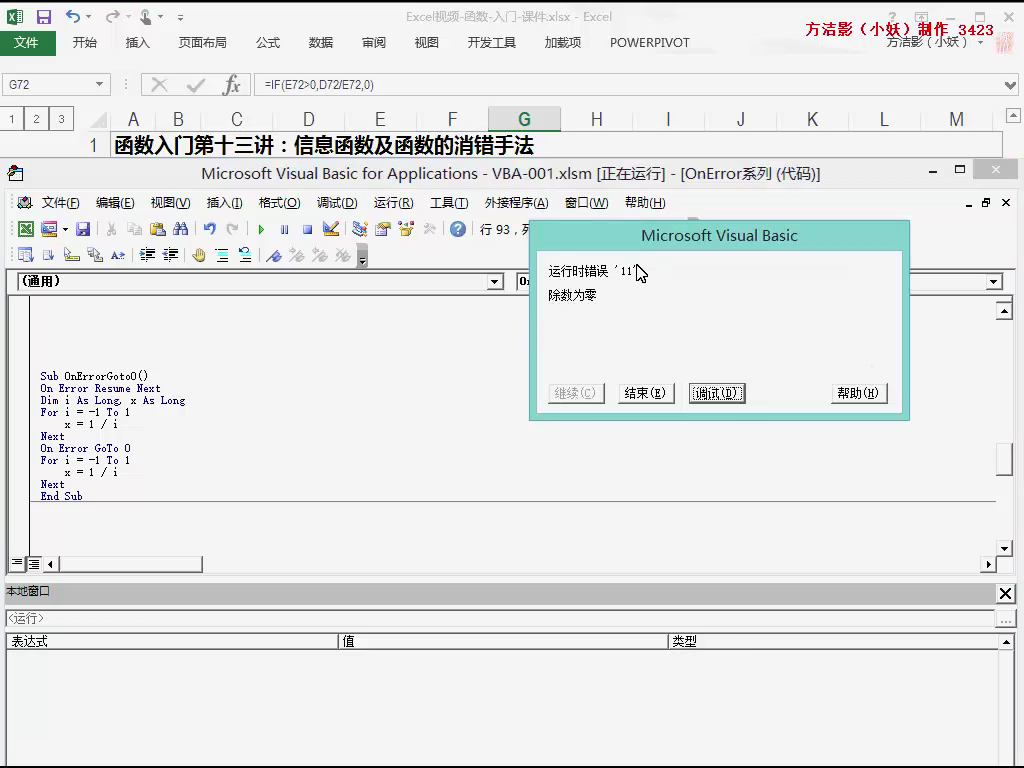Viewport: 1024px width, 768px height.
Task: Open 文件(F) menu in VBA editor
Action: [x=60, y=203]
